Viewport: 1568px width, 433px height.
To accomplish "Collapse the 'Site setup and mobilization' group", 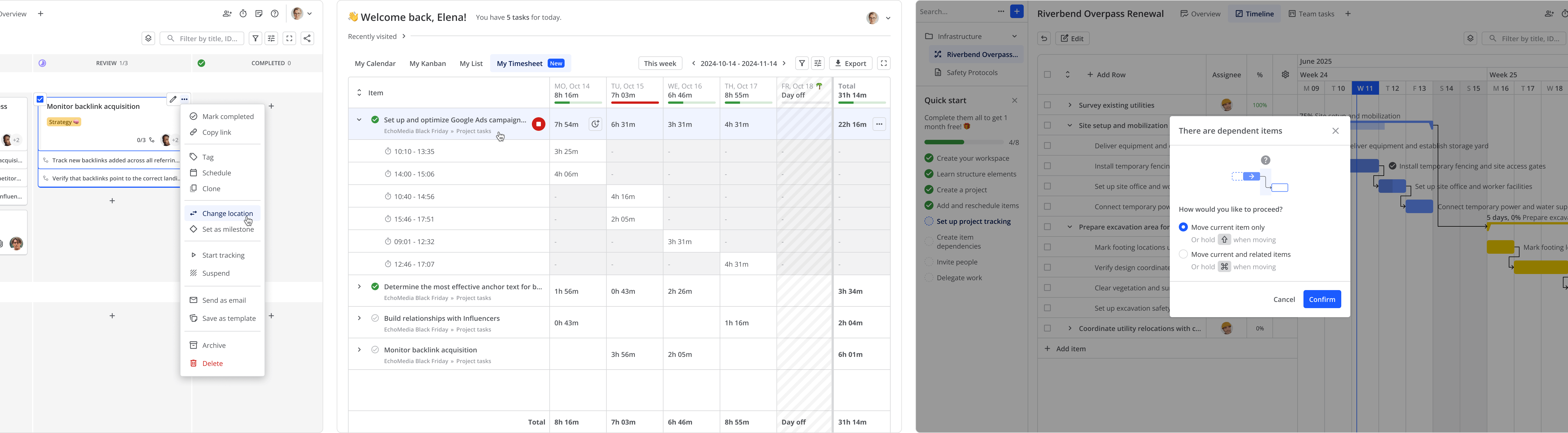I will (1069, 125).
